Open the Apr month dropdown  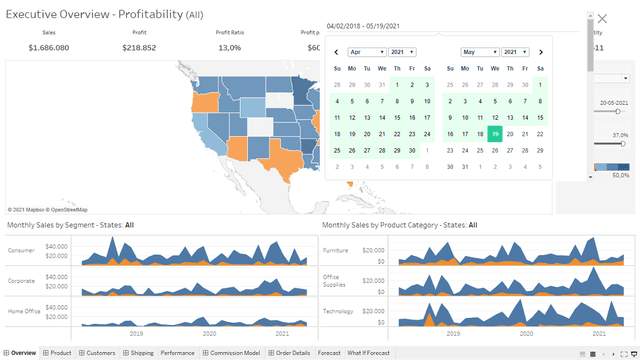(x=367, y=52)
